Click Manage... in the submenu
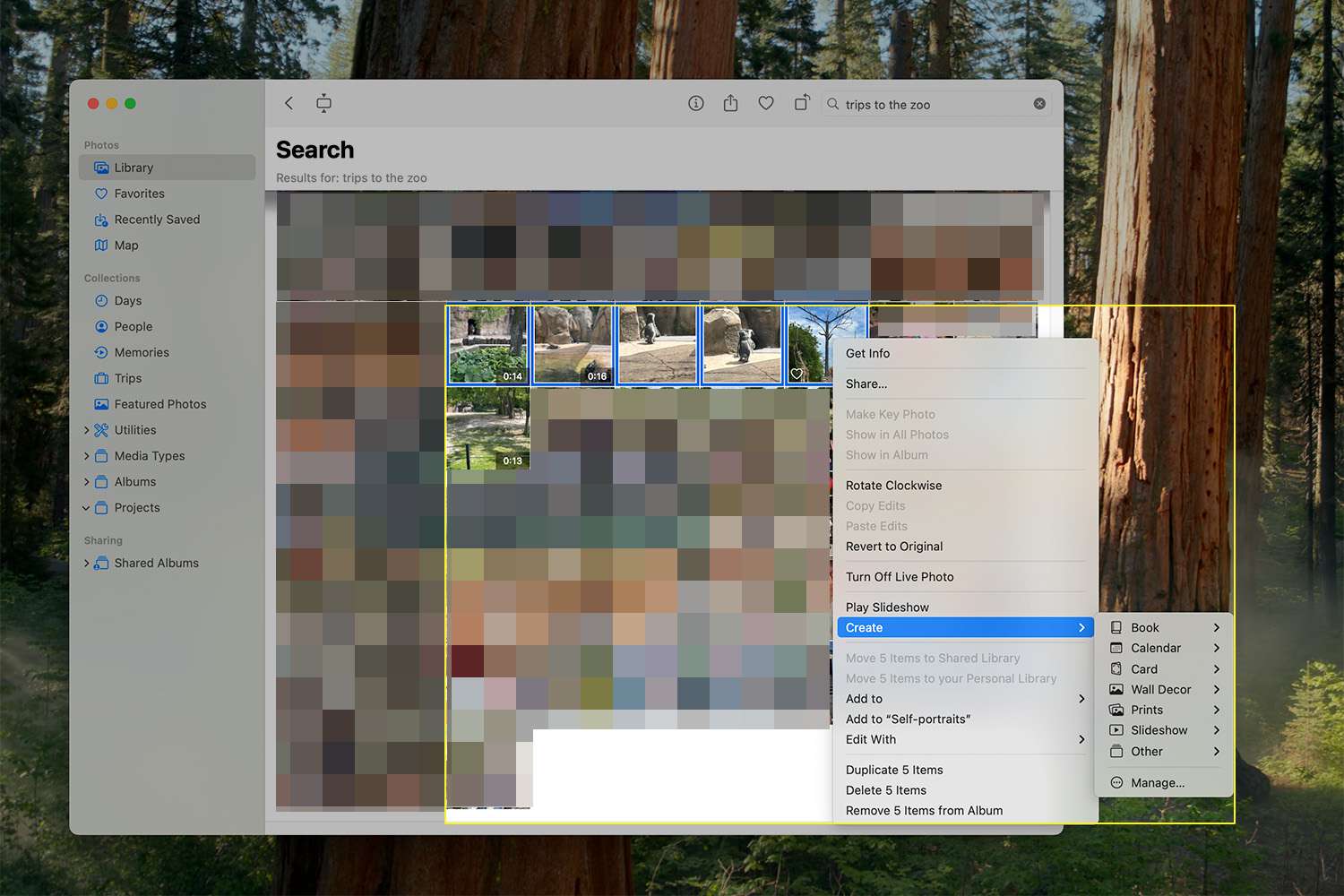Image resolution: width=1344 pixels, height=896 pixels. click(1157, 783)
